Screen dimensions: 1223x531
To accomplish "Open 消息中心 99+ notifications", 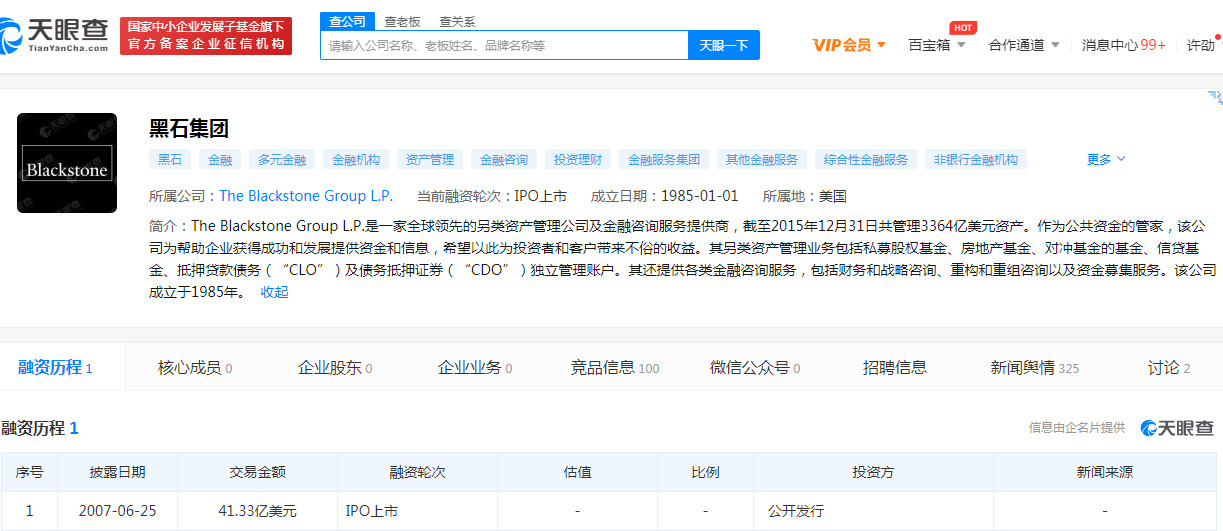I will pyautogui.click(x=1123, y=45).
